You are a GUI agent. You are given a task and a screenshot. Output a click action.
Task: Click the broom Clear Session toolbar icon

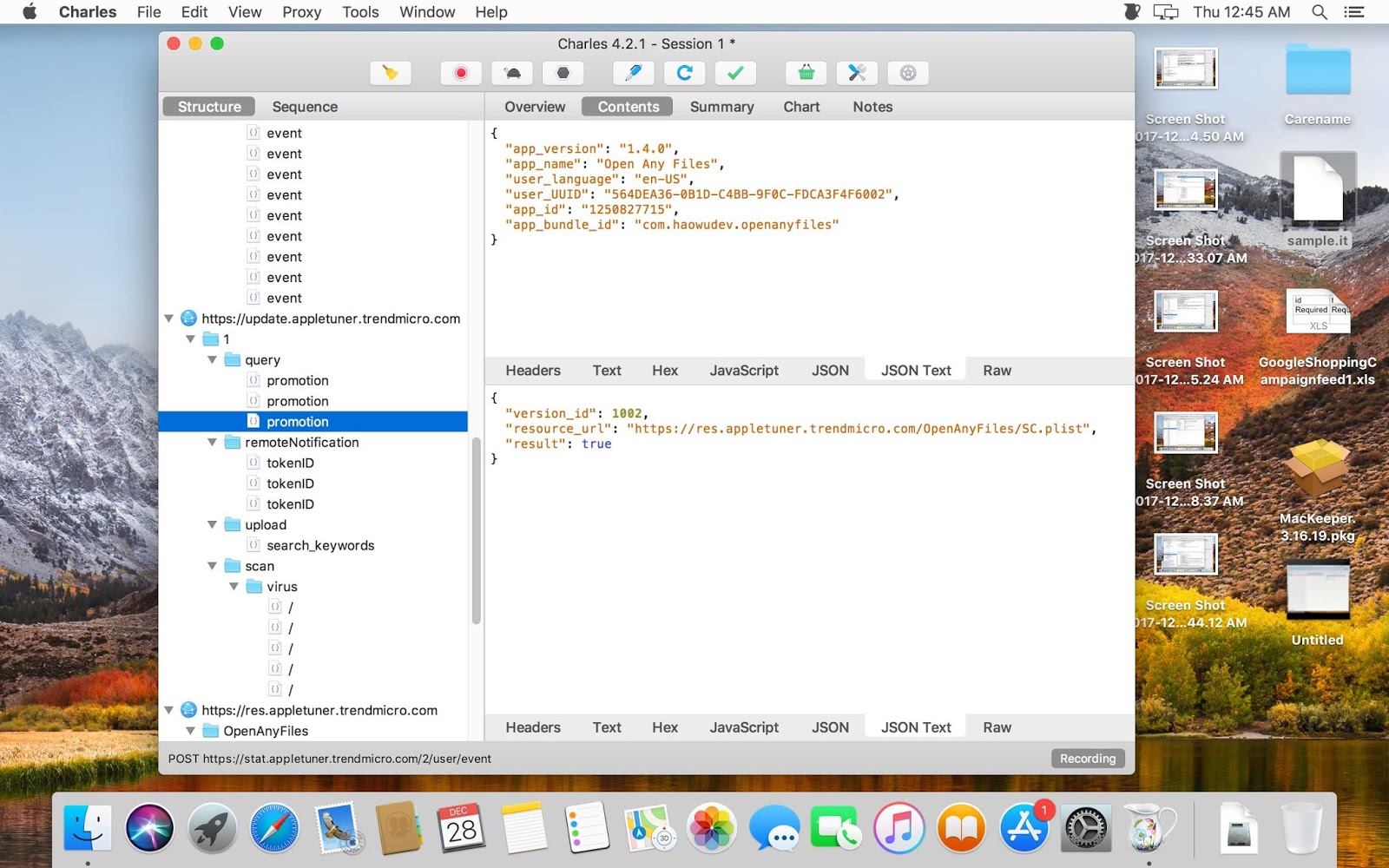[390, 73]
